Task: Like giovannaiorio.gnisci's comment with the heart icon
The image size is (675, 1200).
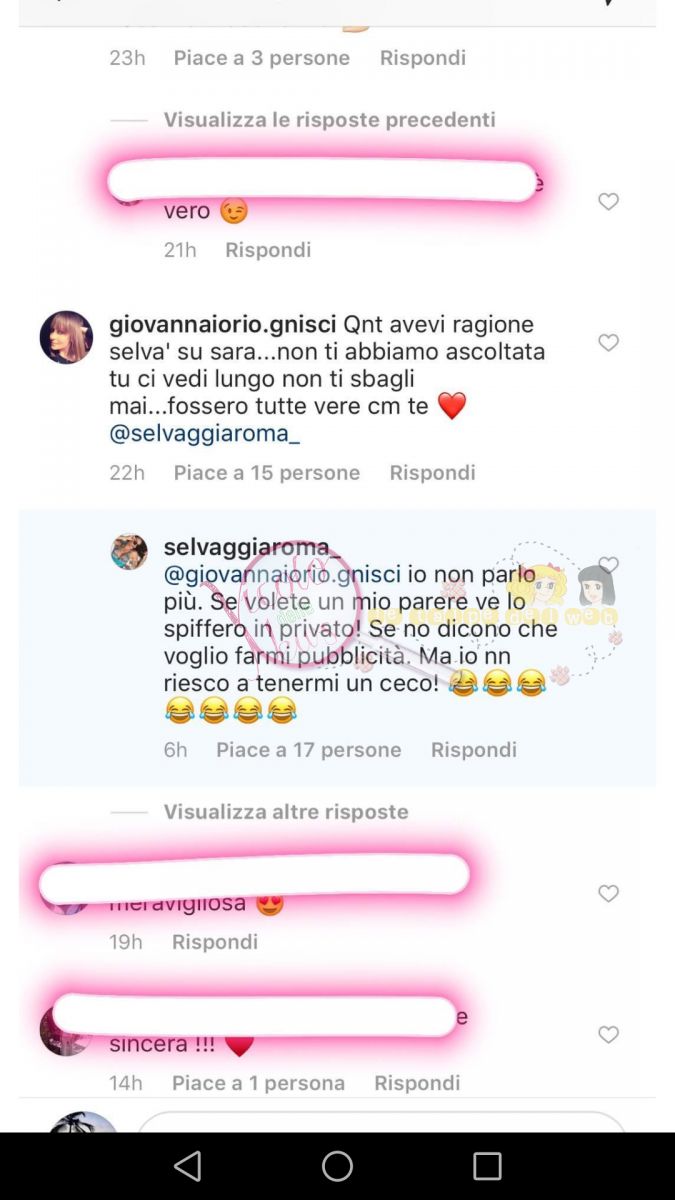Action: coord(608,343)
